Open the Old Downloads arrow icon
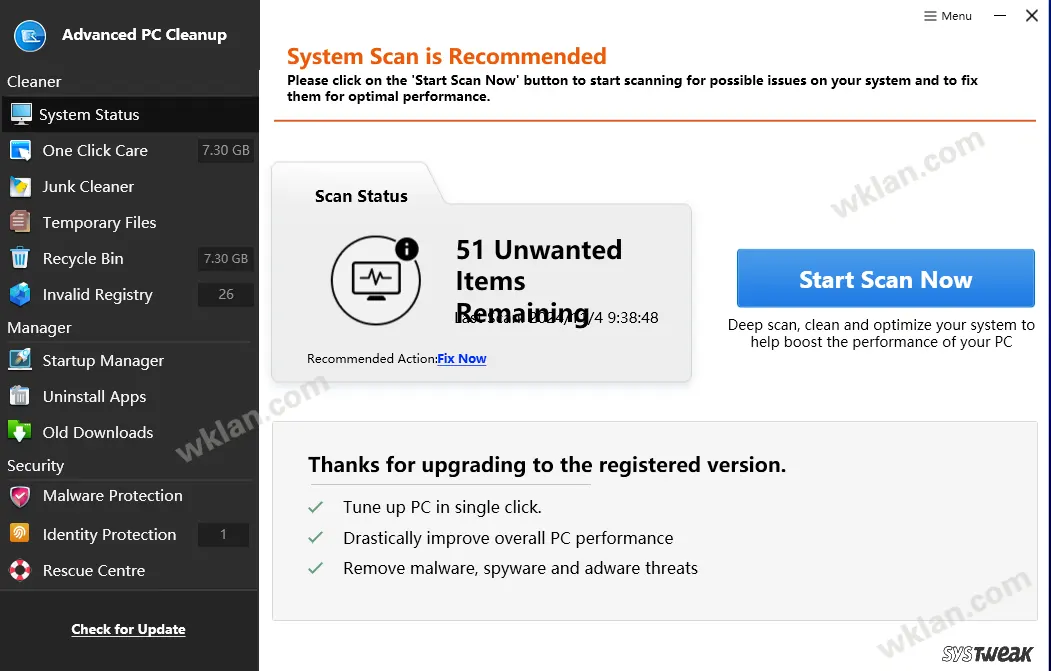The image size is (1051, 671). point(19,432)
